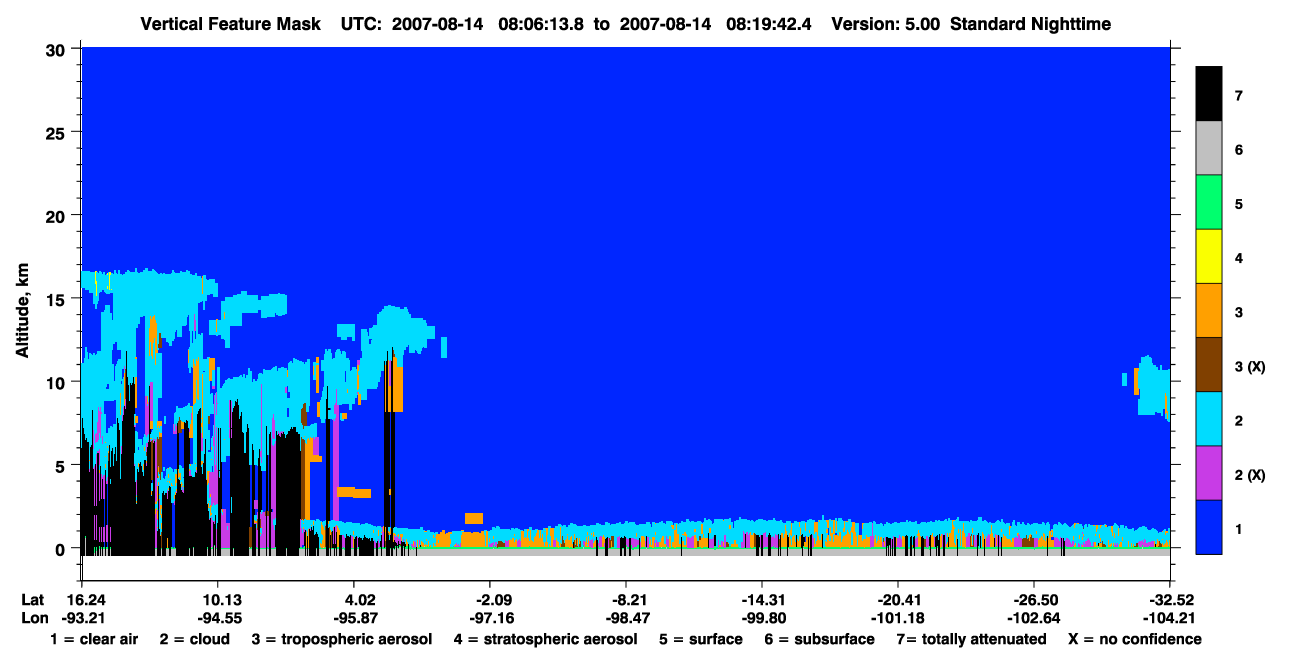Click the '4 = stratospheric aerosol' key text
1300x667 pixels.
point(546,640)
